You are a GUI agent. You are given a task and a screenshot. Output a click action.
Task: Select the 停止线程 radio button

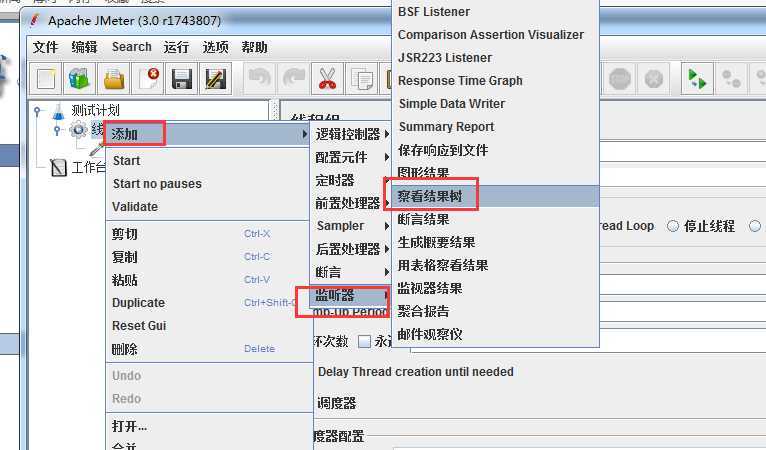coord(673,226)
